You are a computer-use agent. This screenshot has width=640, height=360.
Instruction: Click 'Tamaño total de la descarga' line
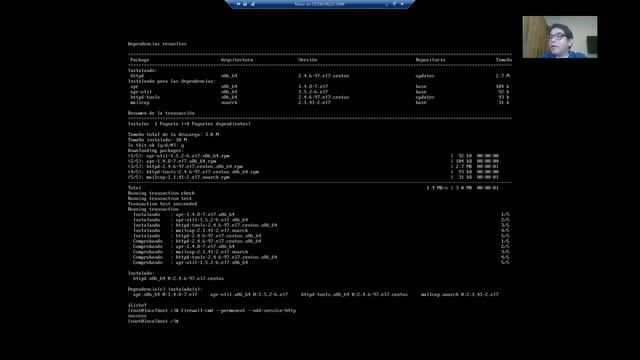[173, 134]
